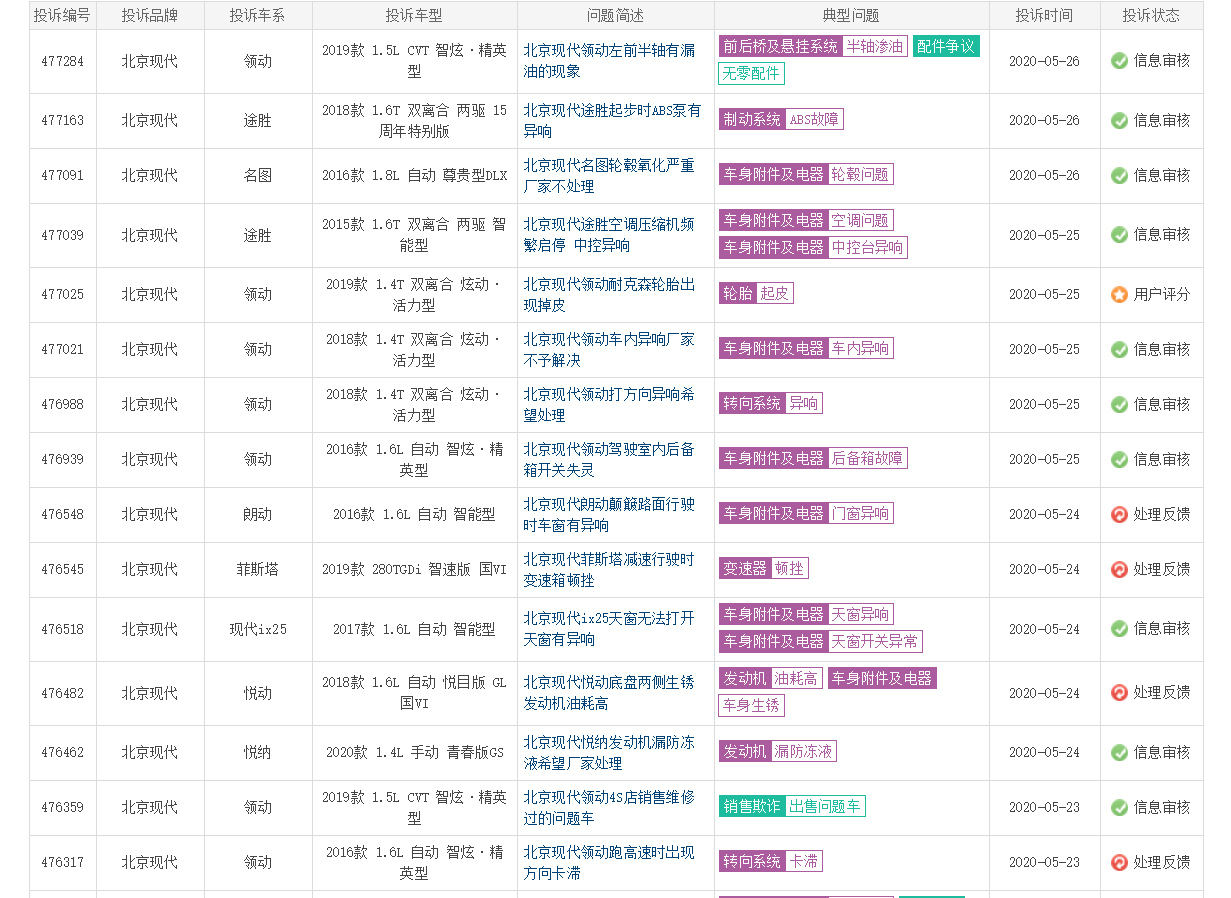This screenshot has height=898, width=1231.
Task: Click model text 2020款 1.4L 手动 青春版GS
Action: click(414, 752)
